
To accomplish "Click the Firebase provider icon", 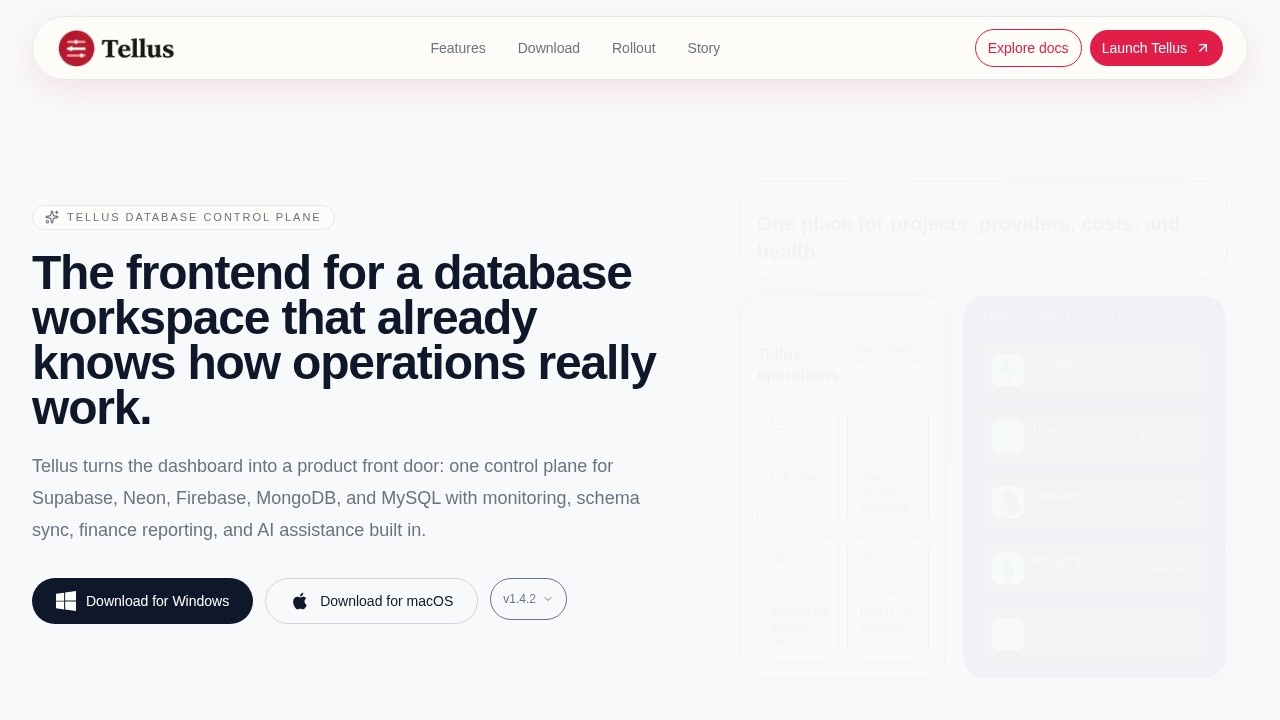I will click(x=1008, y=502).
